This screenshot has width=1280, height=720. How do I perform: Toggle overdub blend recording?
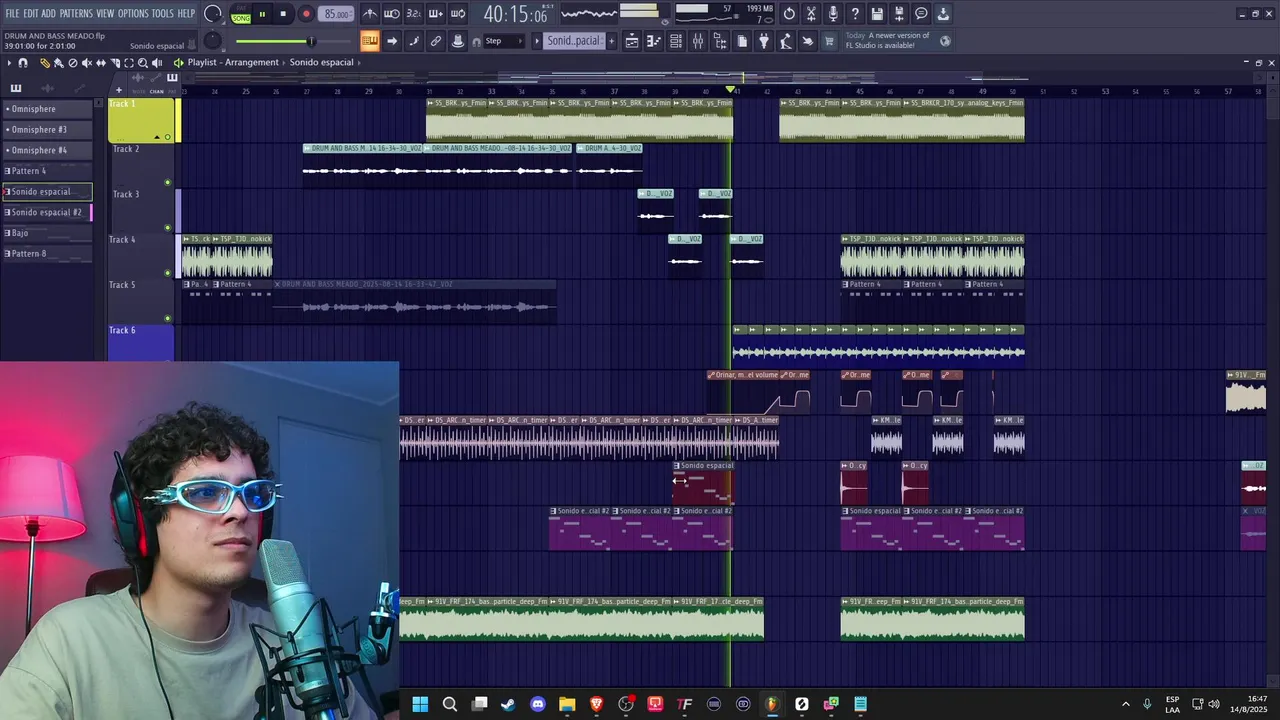coord(436,14)
